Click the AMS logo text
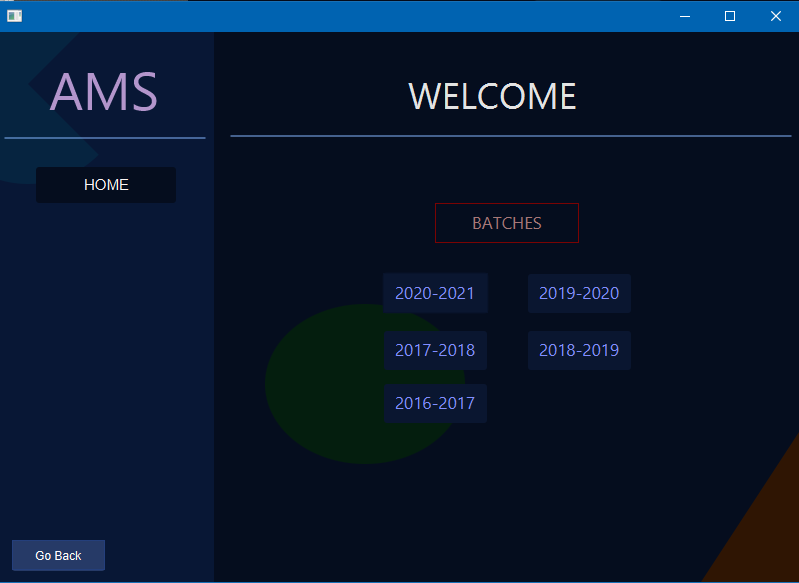This screenshot has width=799, height=583. click(104, 92)
